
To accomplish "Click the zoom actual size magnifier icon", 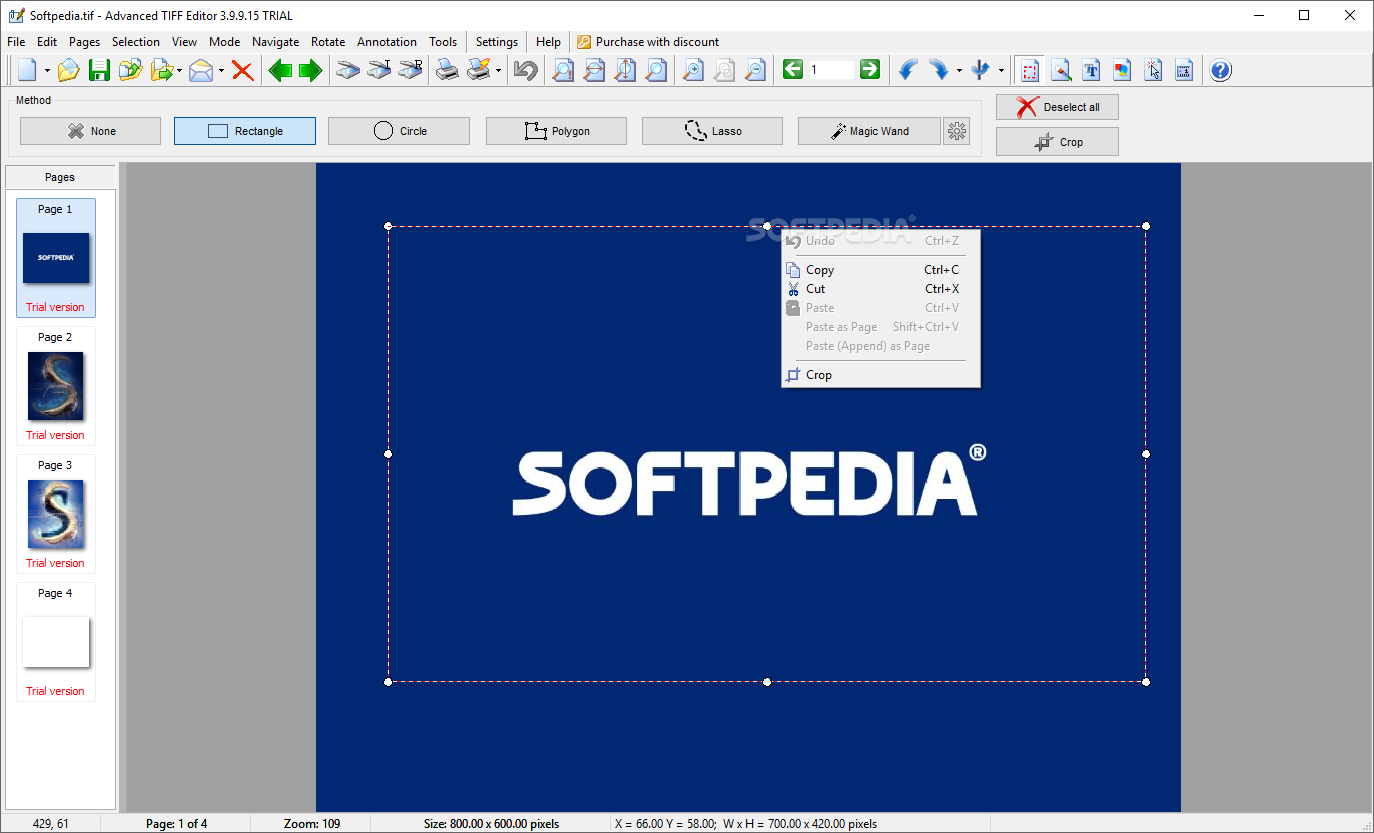I will pyautogui.click(x=563, y=70).
